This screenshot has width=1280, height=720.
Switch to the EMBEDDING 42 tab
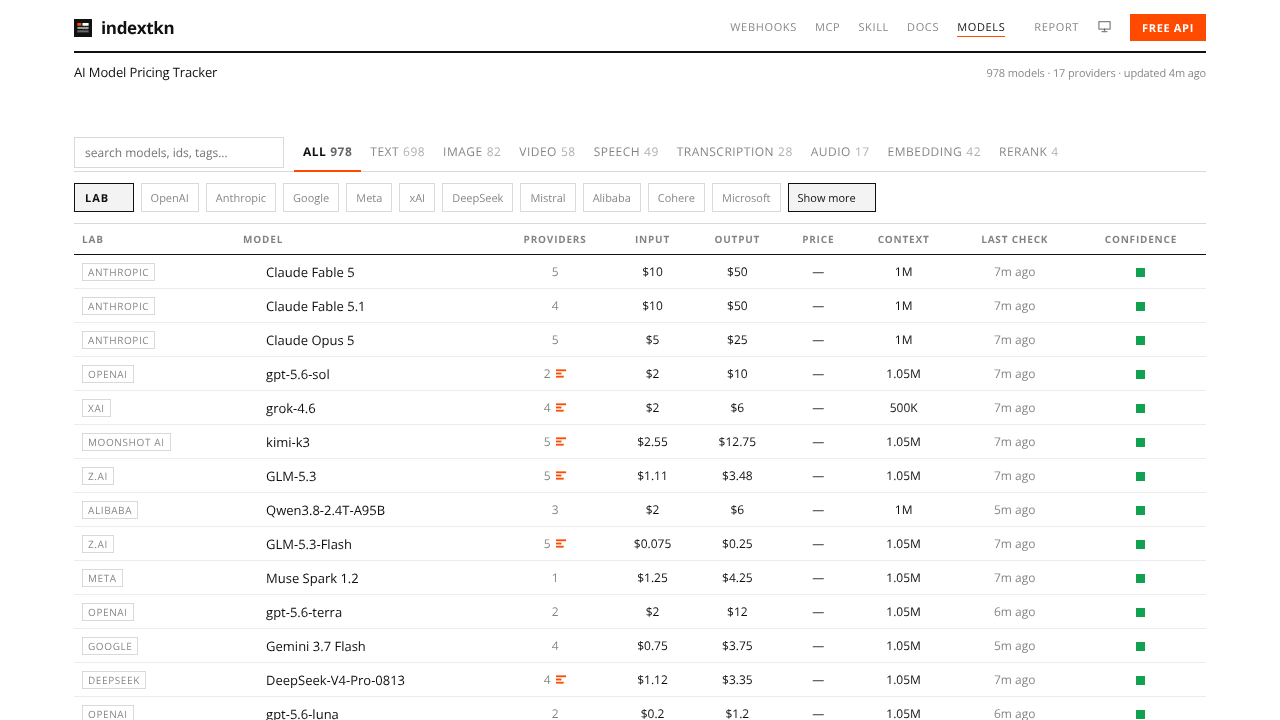click(934, 152)
